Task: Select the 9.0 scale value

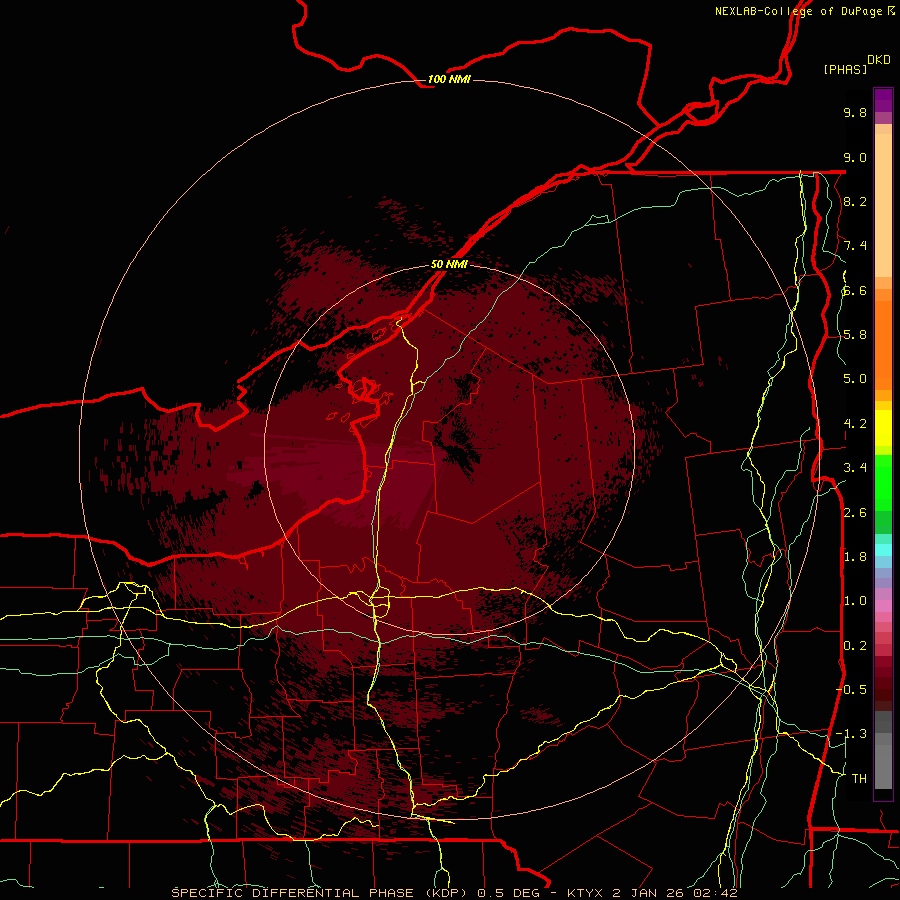Action: click(x=855, y=157)
